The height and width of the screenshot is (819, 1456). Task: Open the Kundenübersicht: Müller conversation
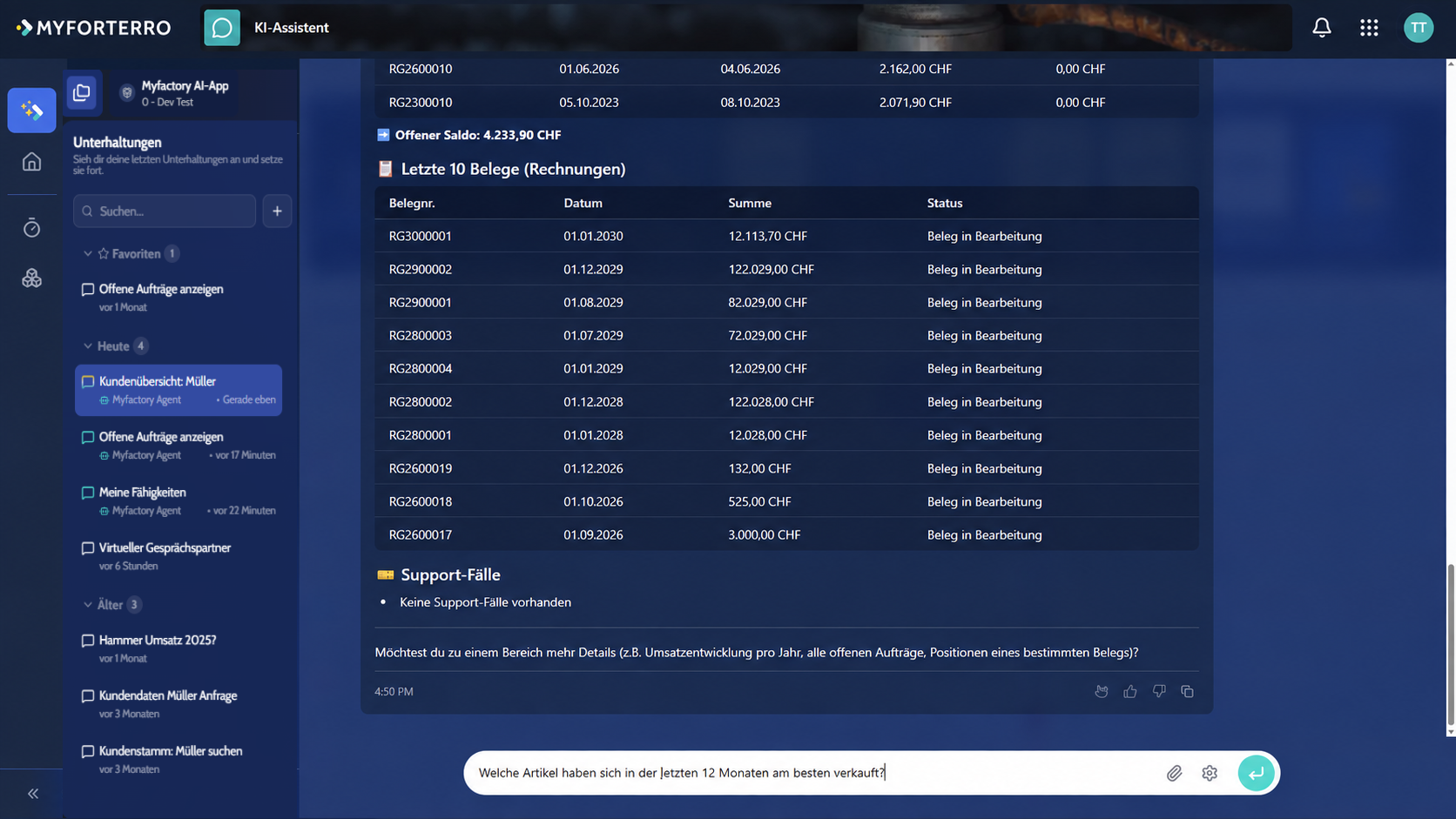tap(179, 390)
